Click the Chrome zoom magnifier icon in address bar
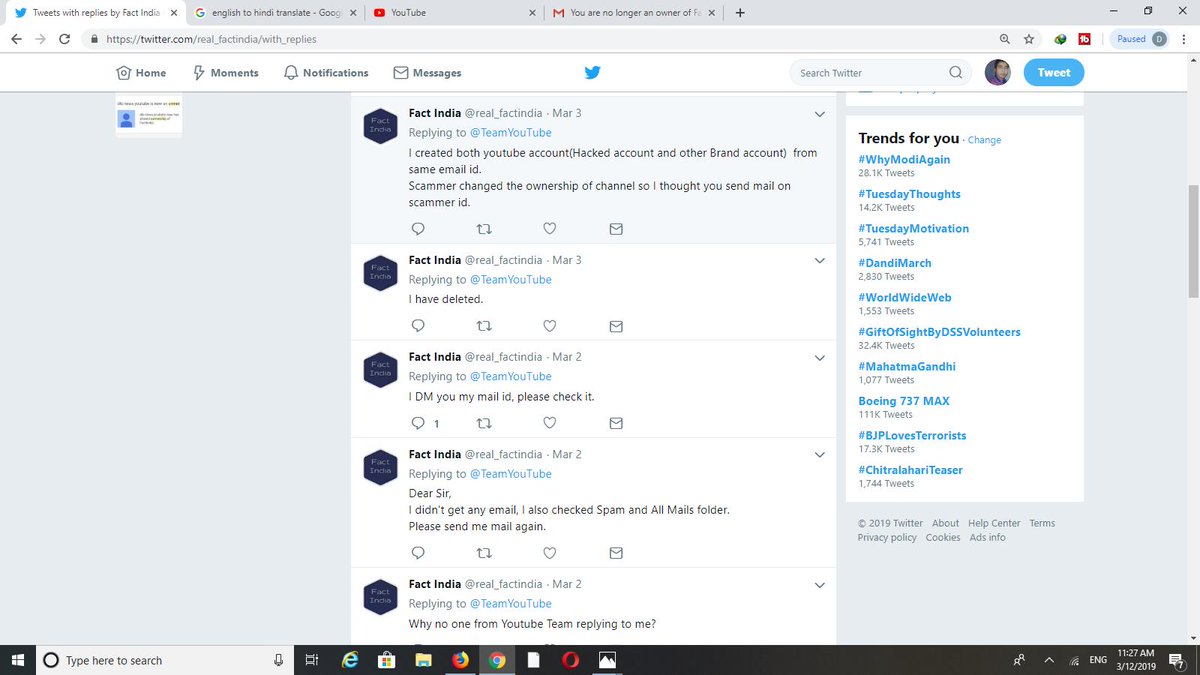 [x=1005, y=39]
